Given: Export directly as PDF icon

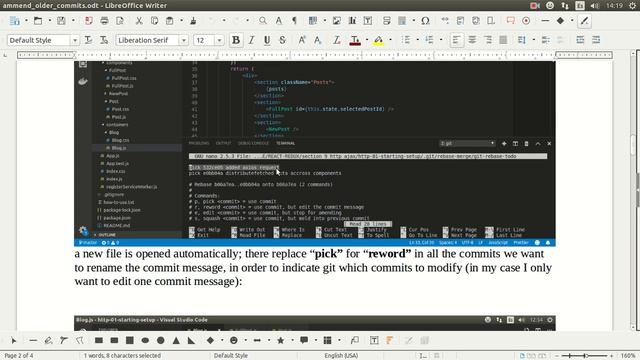Looking at the screenshot, I should point(89,21).
